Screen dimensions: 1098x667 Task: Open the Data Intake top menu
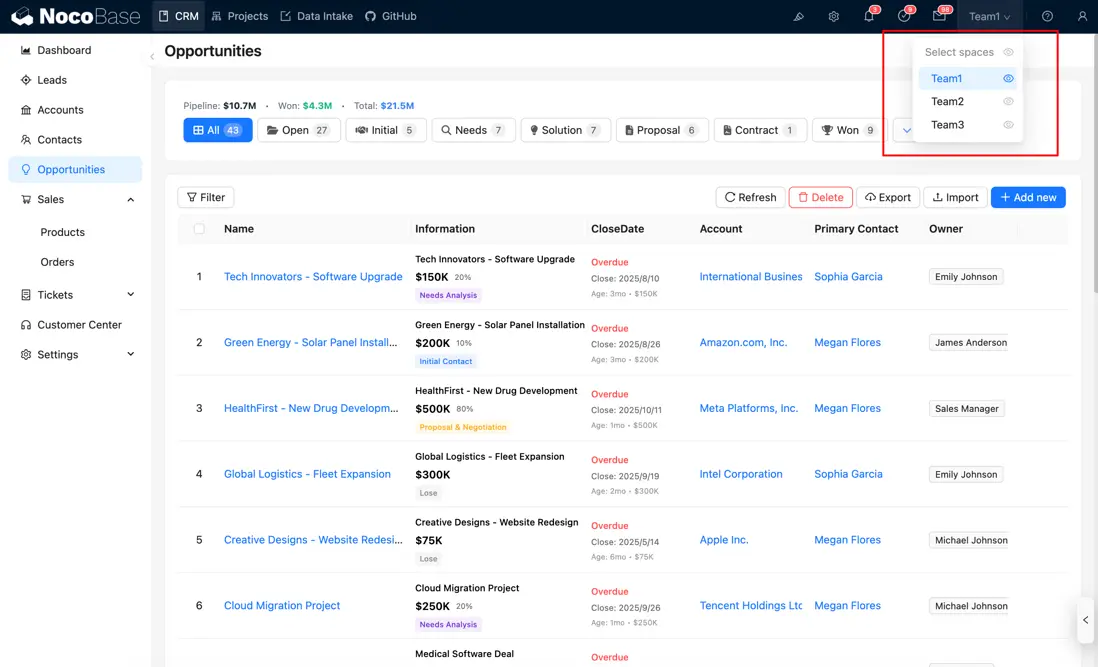tap(316, 16)
